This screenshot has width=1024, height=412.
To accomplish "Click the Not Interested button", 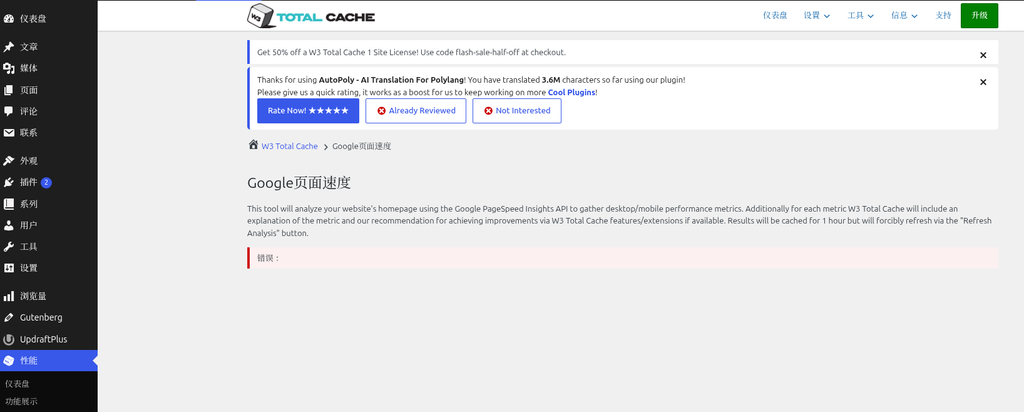I will tap(517, 111).
